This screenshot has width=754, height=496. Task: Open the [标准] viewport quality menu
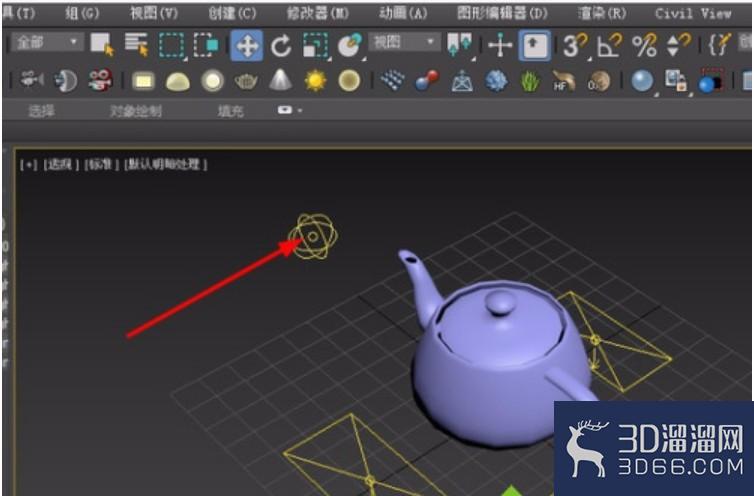point(101,165)
